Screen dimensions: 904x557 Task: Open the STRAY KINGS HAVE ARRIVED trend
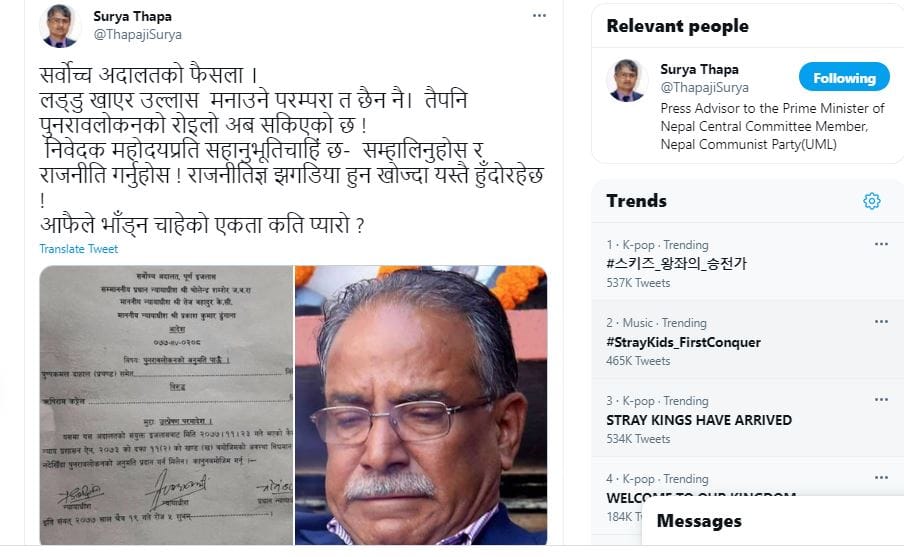699,420
